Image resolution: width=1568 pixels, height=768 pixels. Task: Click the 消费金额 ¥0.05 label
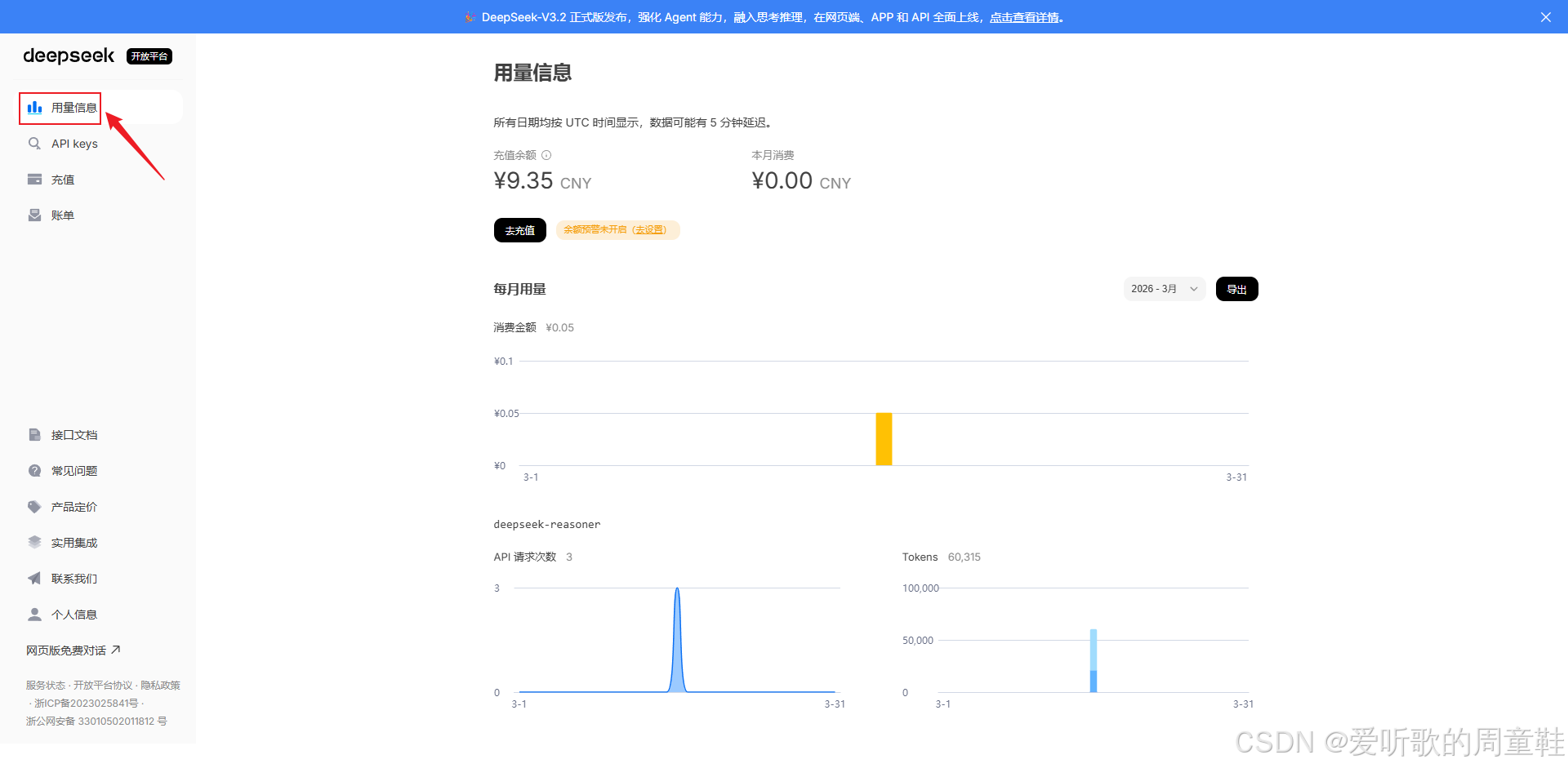(x=534, y=327)
